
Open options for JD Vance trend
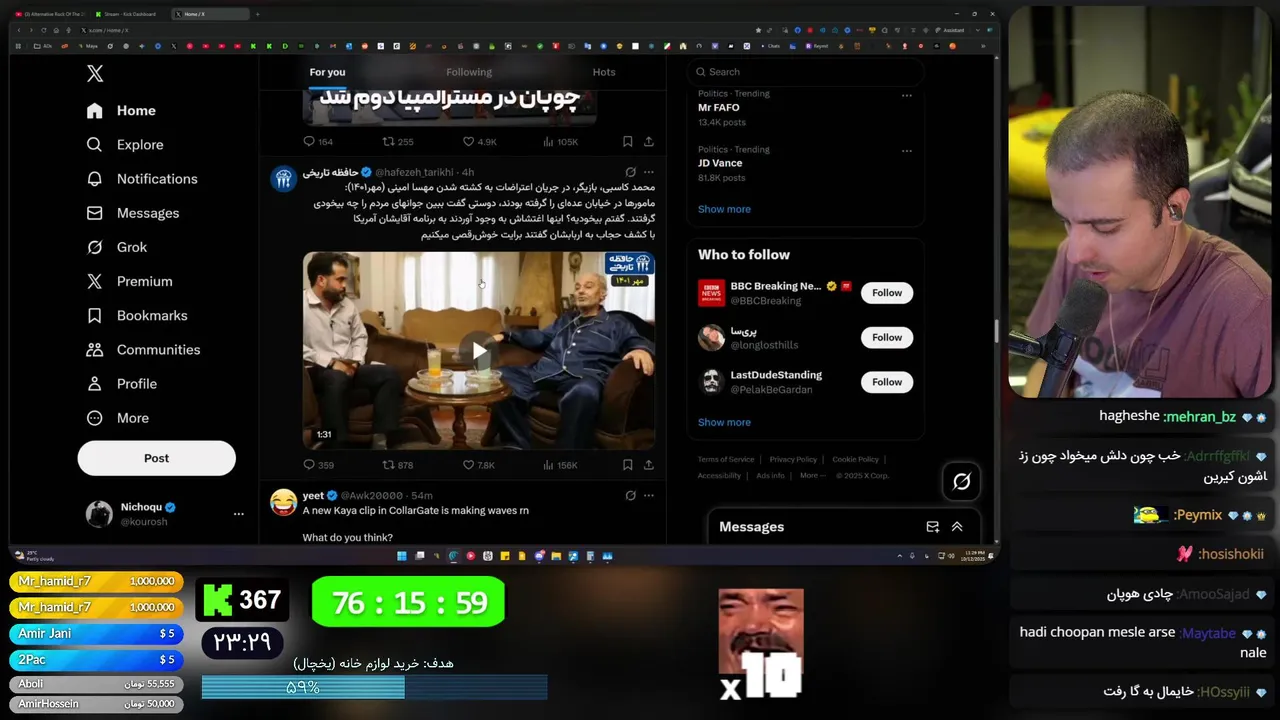(x=907, y=151)
